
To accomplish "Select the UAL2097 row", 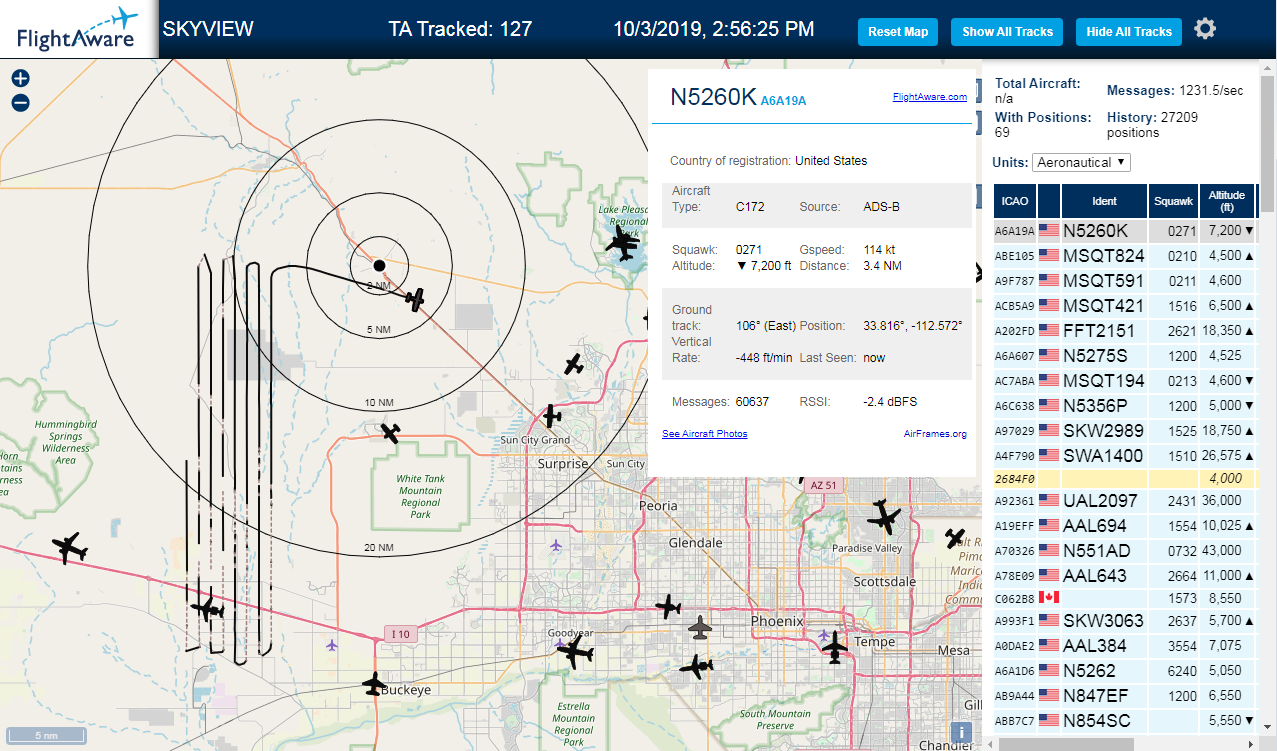I will pyautogui.click(x=1126, y=500).
